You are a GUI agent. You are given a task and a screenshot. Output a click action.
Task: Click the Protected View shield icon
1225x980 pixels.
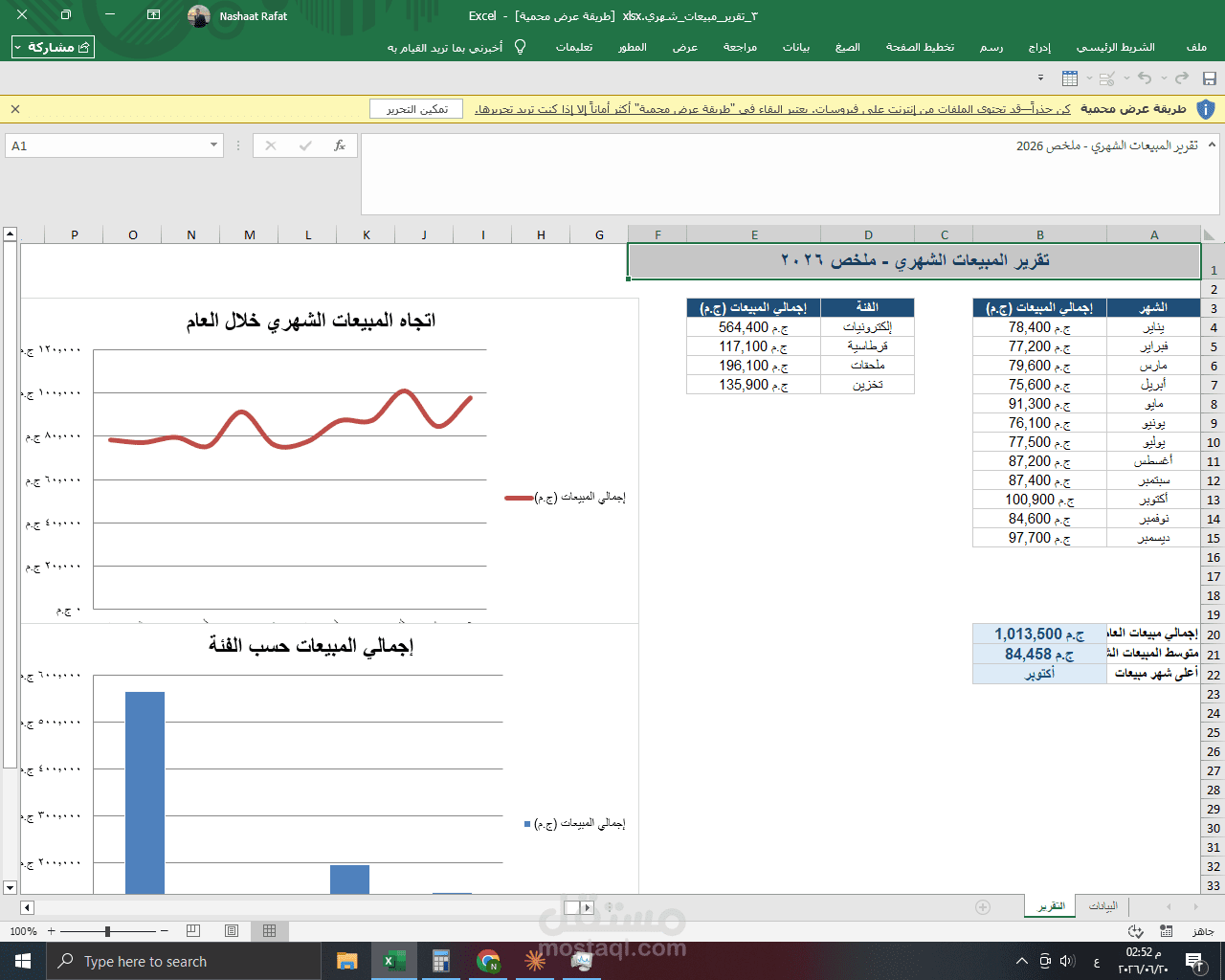click(1206, 109)
